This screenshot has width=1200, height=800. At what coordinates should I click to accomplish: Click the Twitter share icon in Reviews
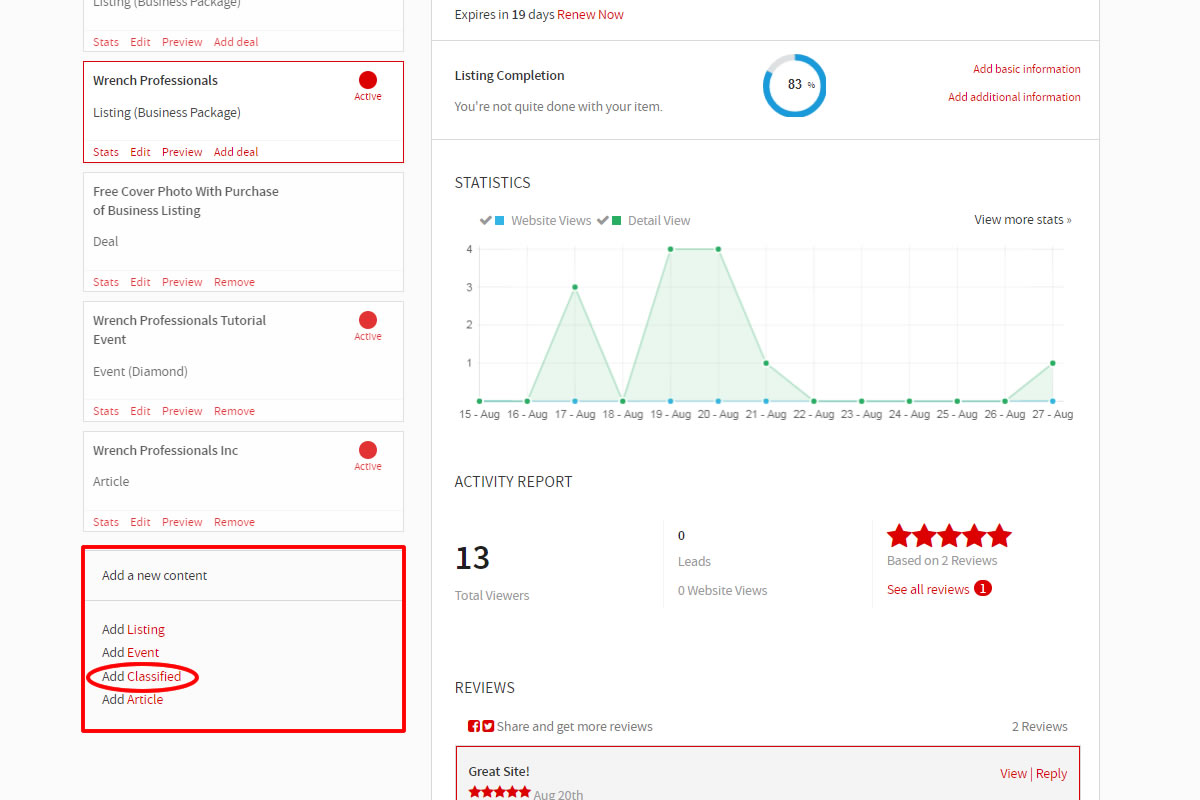click(488, 727)
